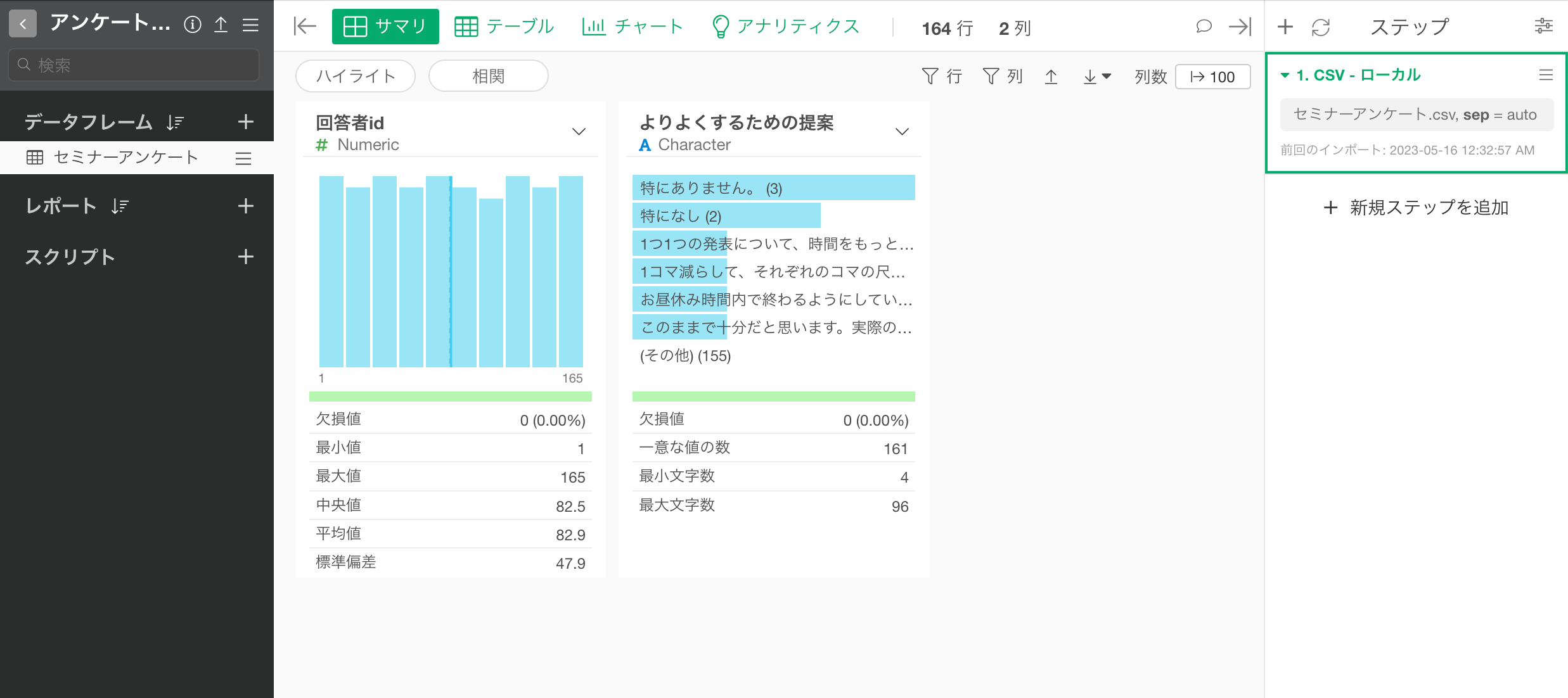Image resolution: width=1568 pixels, height=698 pixels.
Task: Collapse the left sidebar panel
Action: coord(305,26)
